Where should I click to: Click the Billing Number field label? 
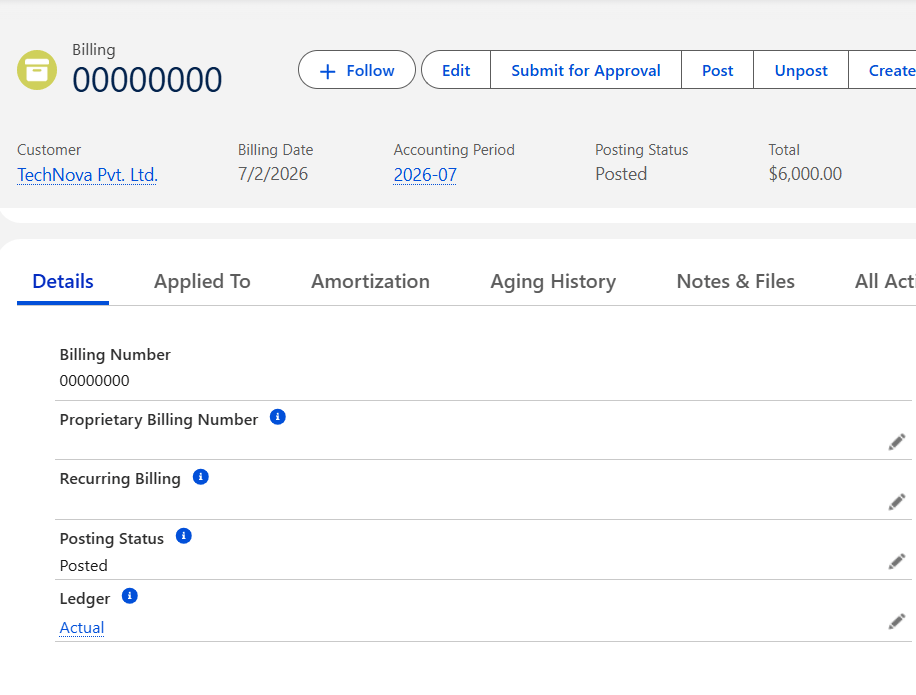pyautogui.click(x=115, y=355)
